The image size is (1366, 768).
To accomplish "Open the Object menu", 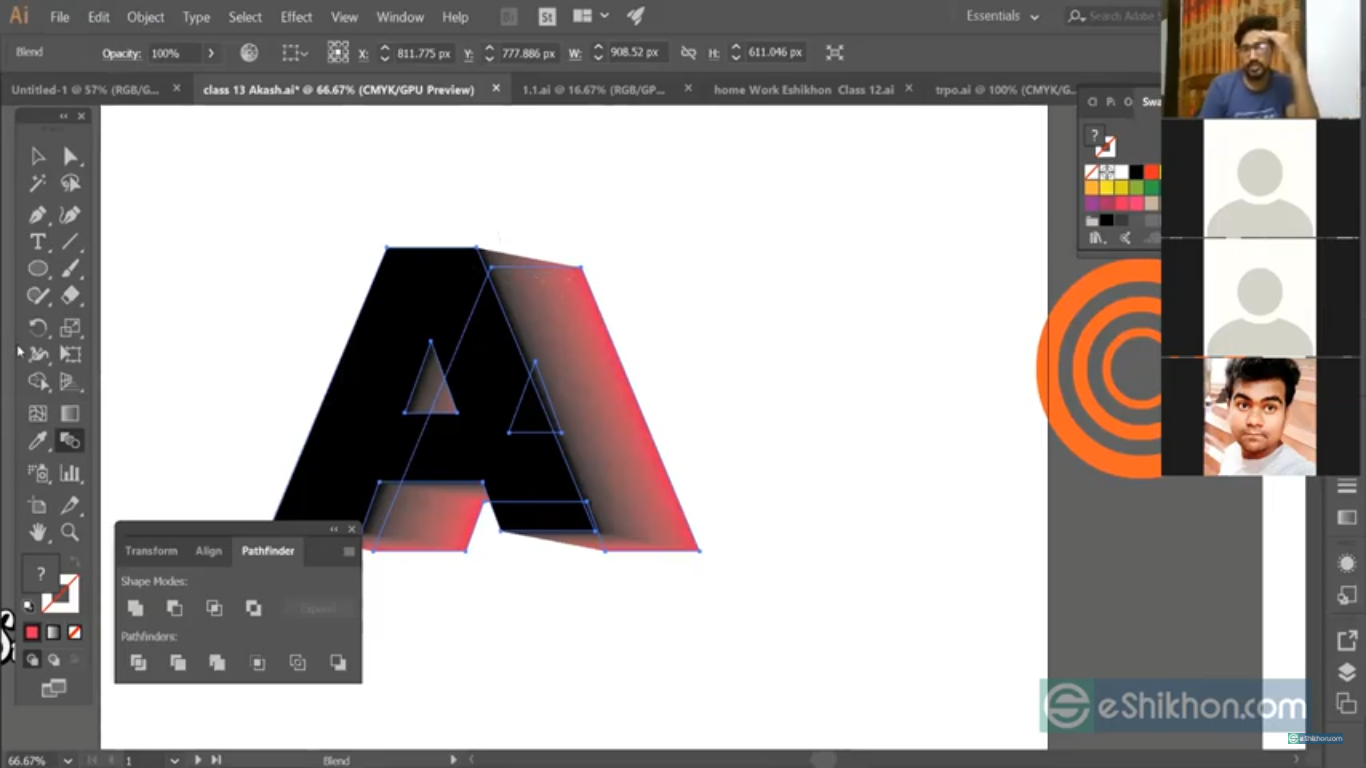I will click(x=145, y=17).
